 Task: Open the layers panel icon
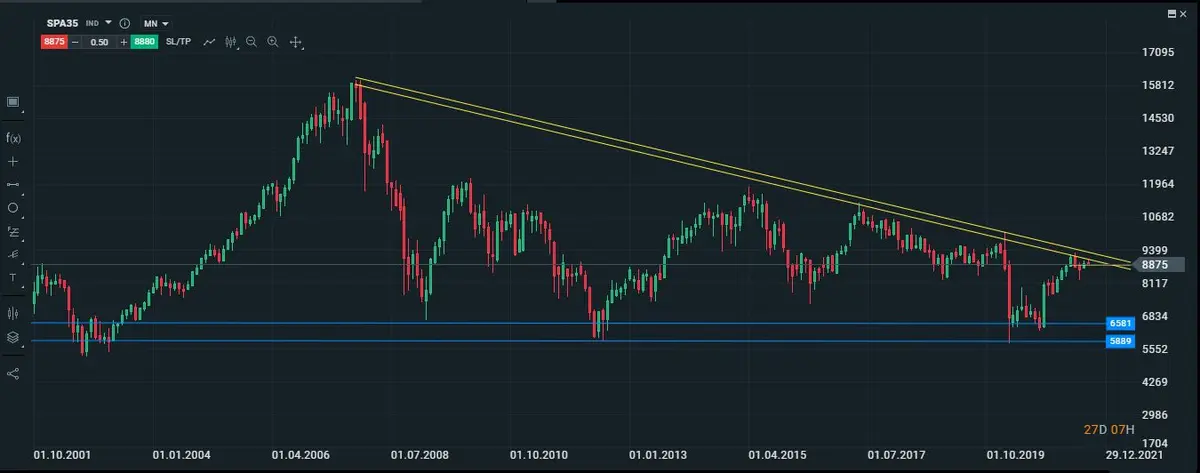(x=13, y=338)
